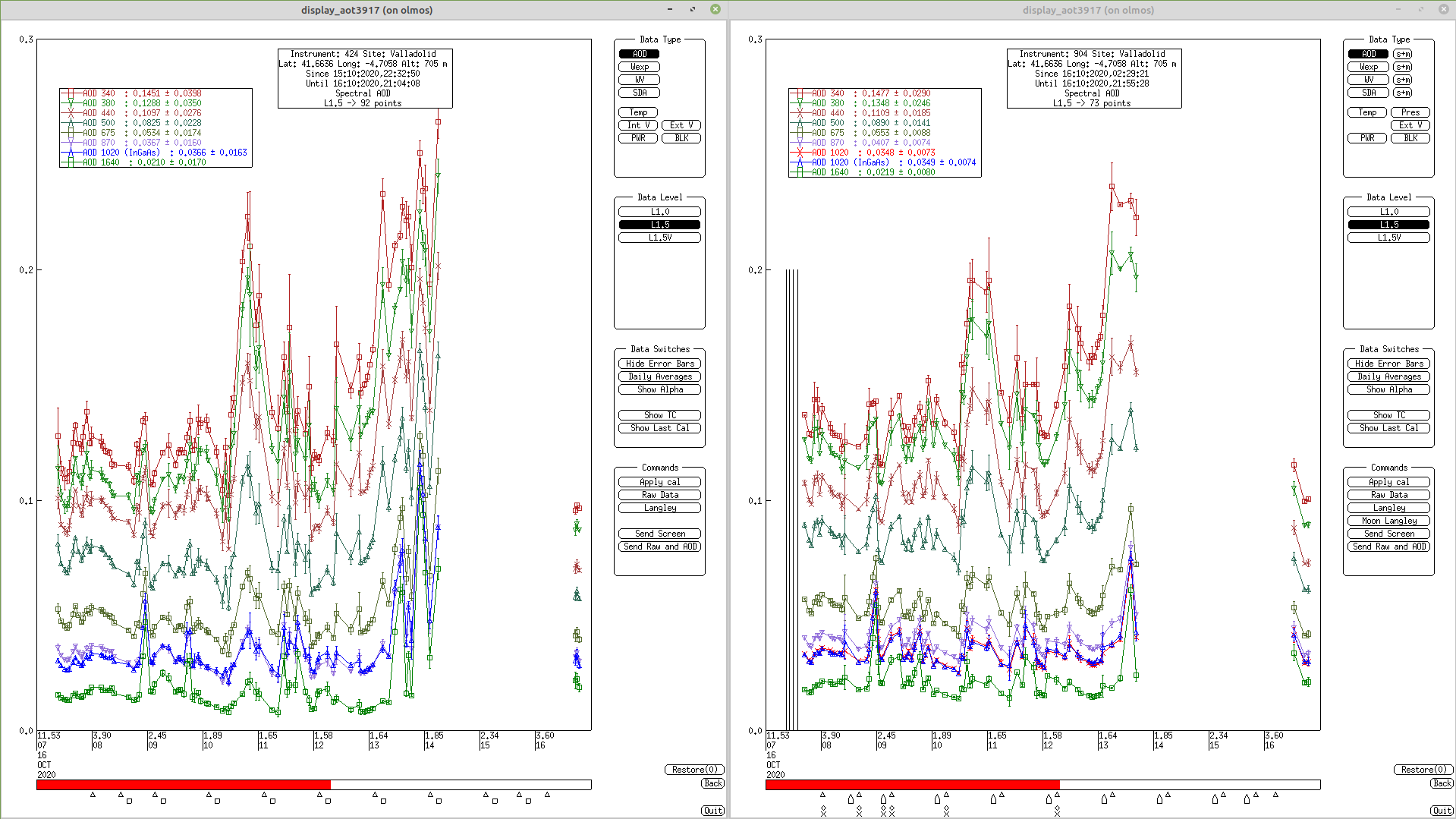Switch to L1.5 level in Instrument 424 window
1456x819 pixels.
tap(659, 225)
